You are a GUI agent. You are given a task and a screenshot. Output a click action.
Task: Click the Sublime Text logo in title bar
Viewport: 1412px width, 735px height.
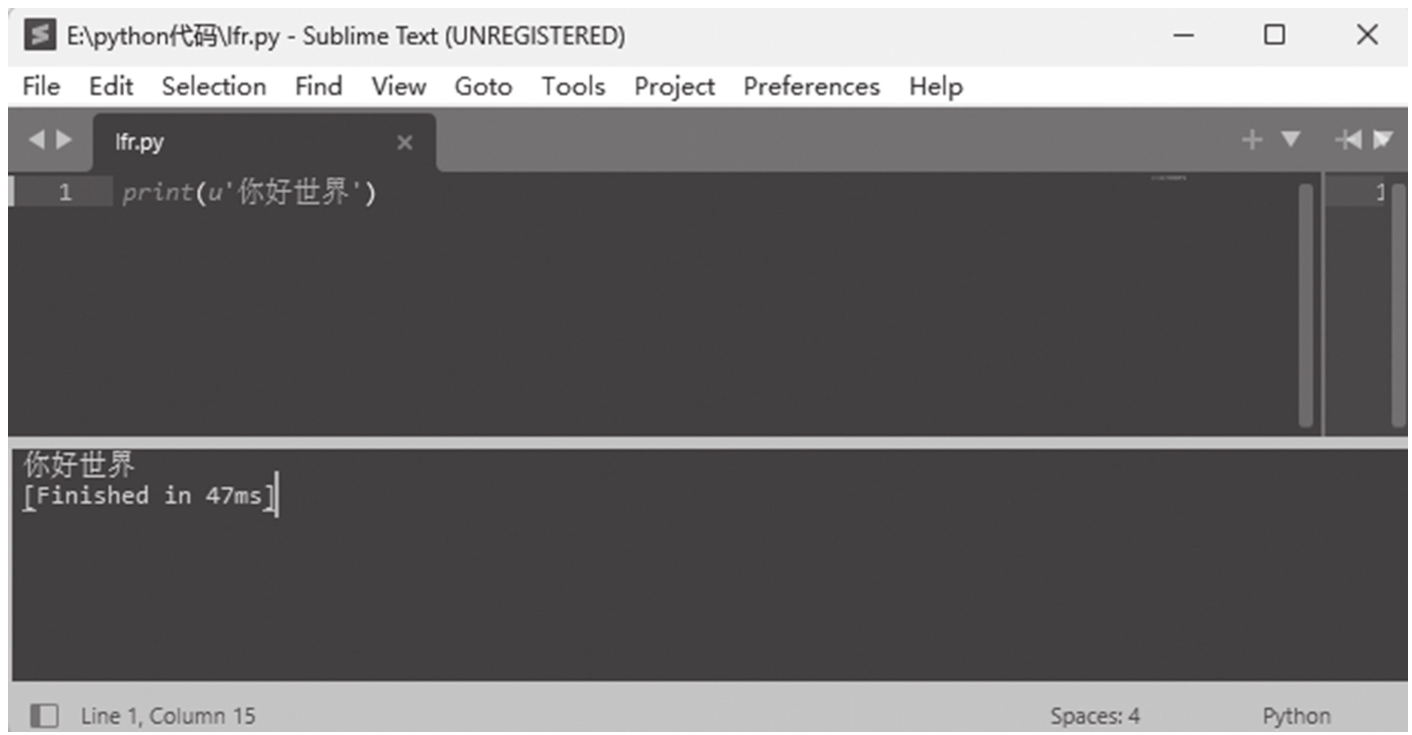[39, 36]
